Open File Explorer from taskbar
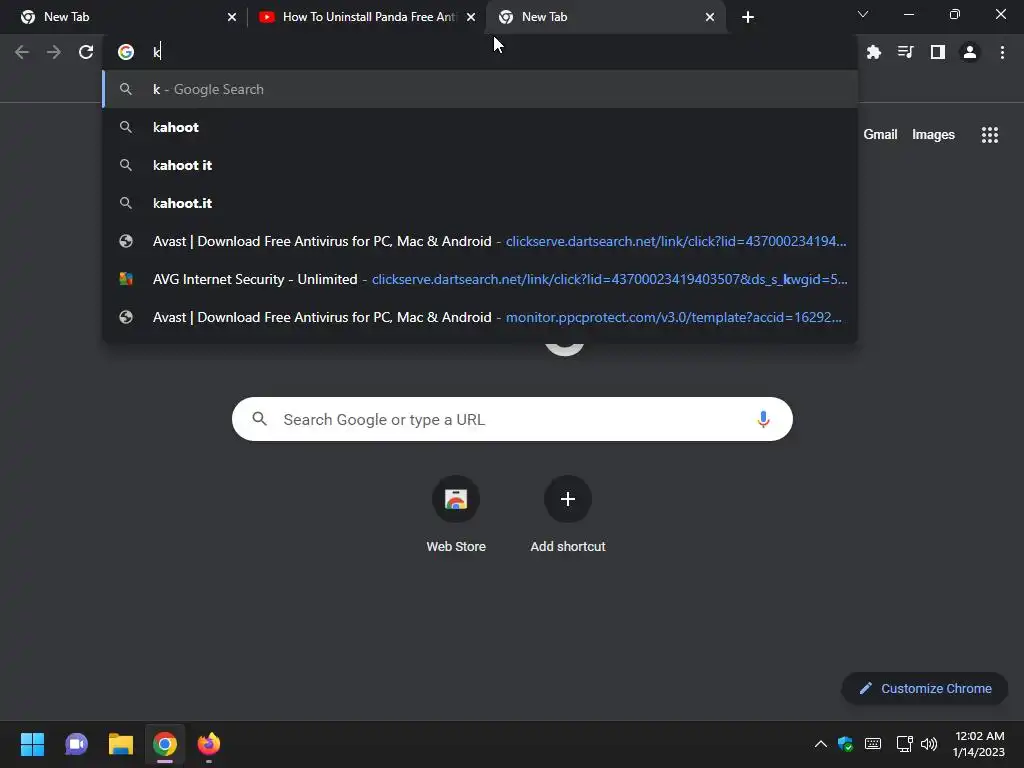 click(x=121, y=744)
